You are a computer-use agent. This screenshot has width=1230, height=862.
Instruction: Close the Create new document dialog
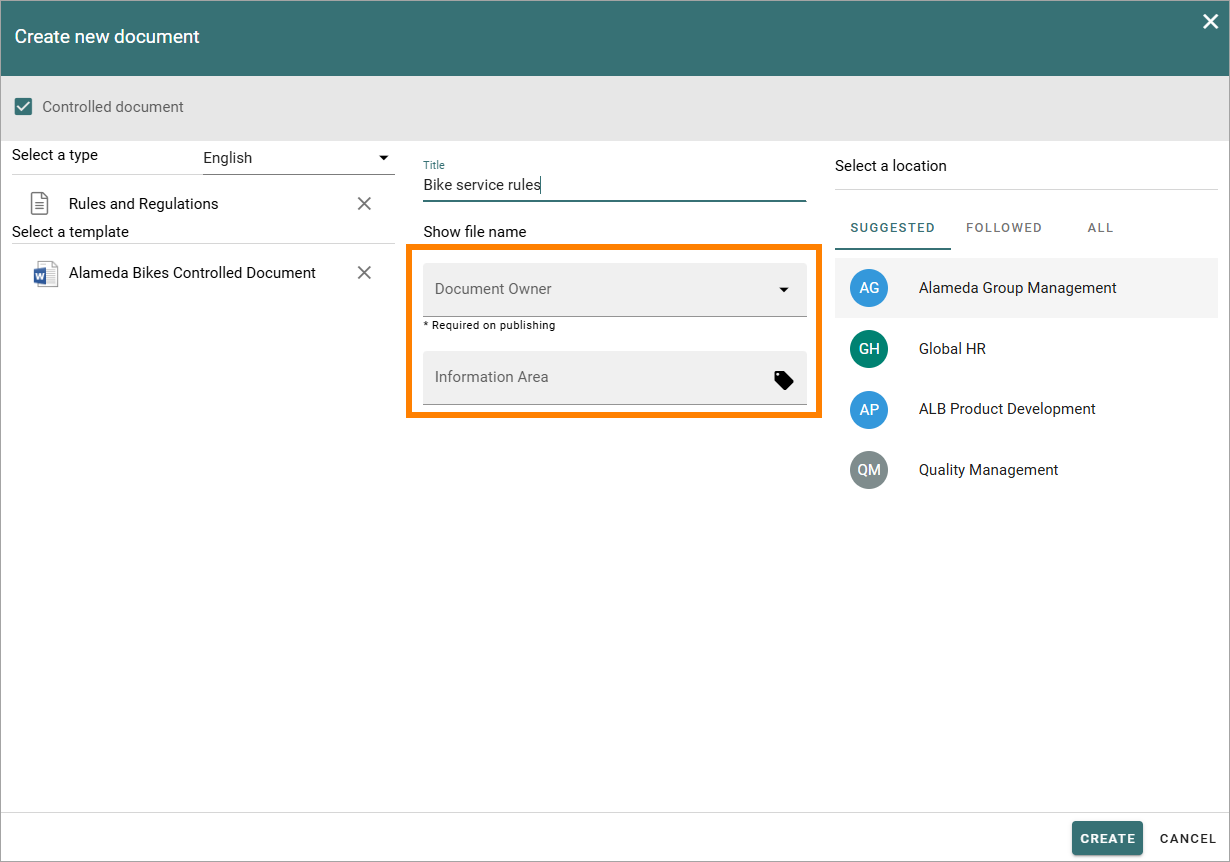tap(1210, 22)
